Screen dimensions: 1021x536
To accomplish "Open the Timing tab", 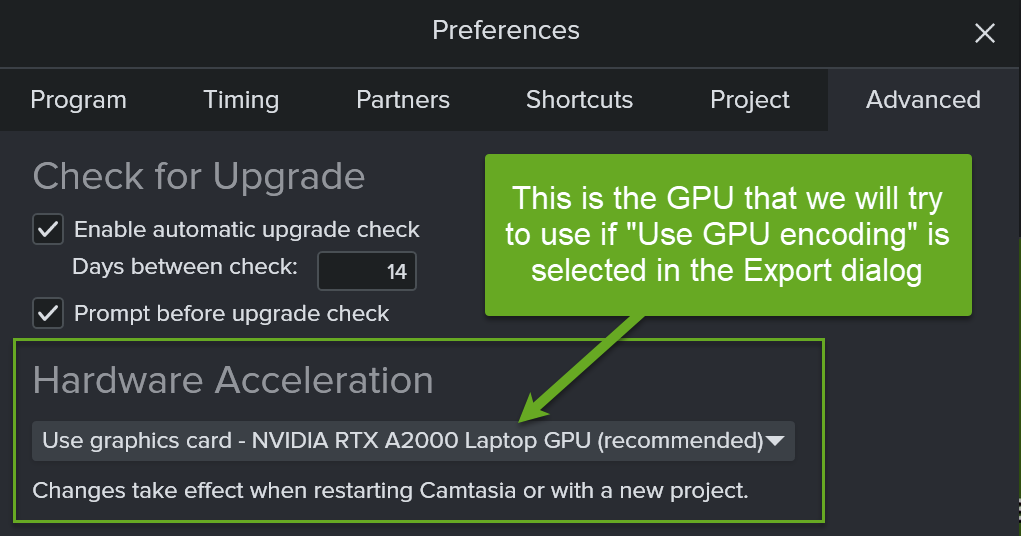I will click(x=241, y=100).
